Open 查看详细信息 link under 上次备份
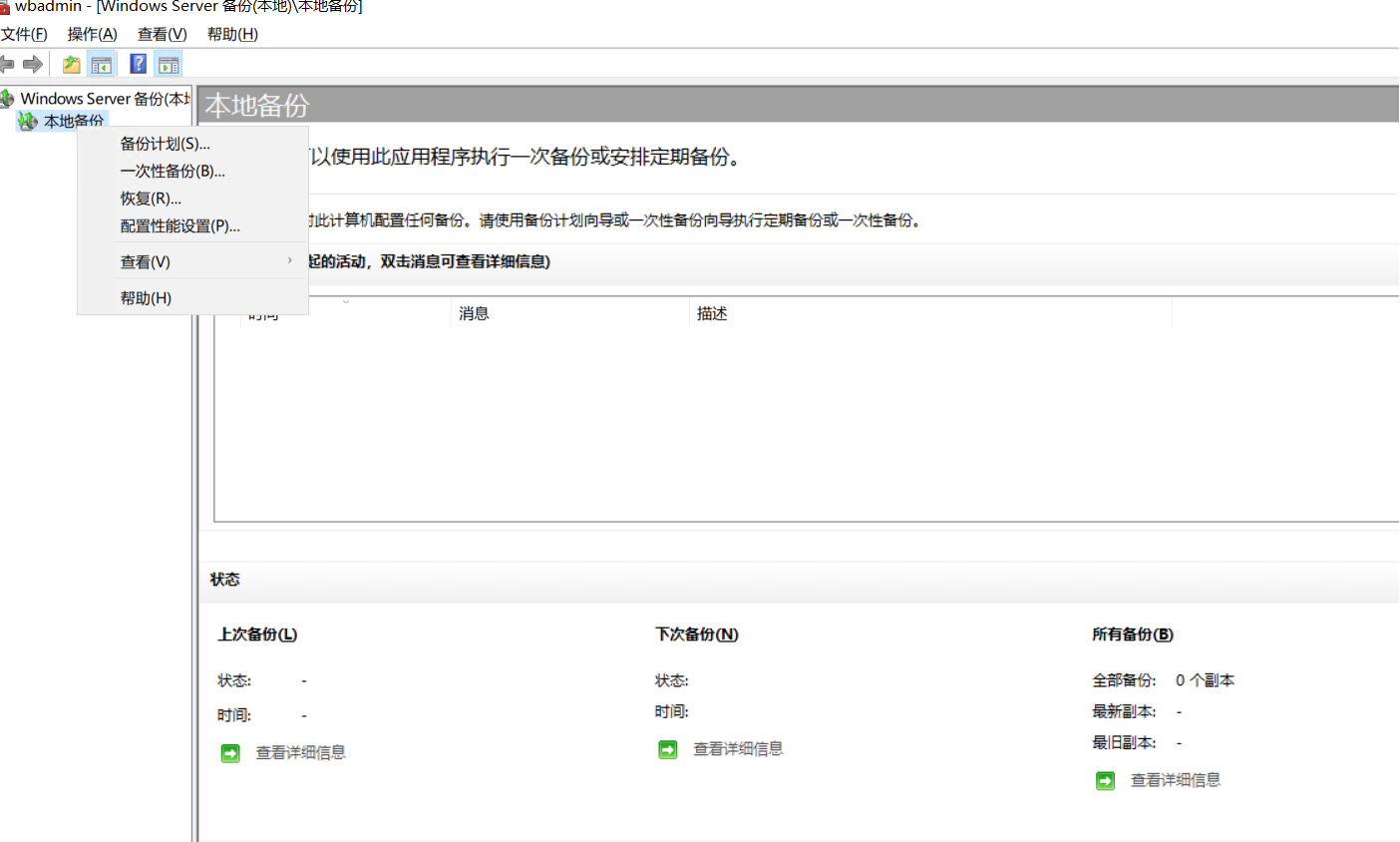Screen dimensions: 1400x842 tap(301, 753)
